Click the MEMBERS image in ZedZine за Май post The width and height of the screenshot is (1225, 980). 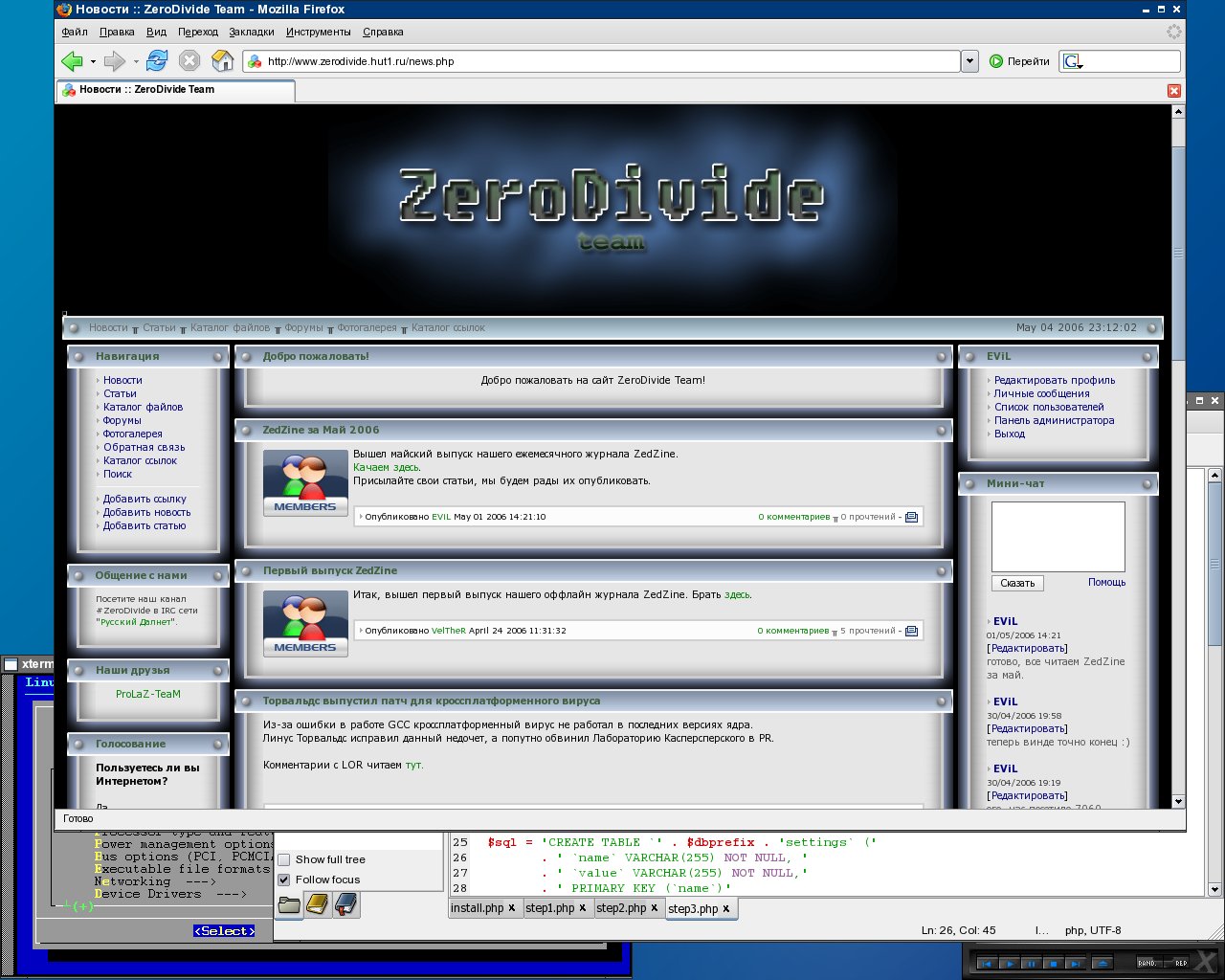[x=305, y=482]
